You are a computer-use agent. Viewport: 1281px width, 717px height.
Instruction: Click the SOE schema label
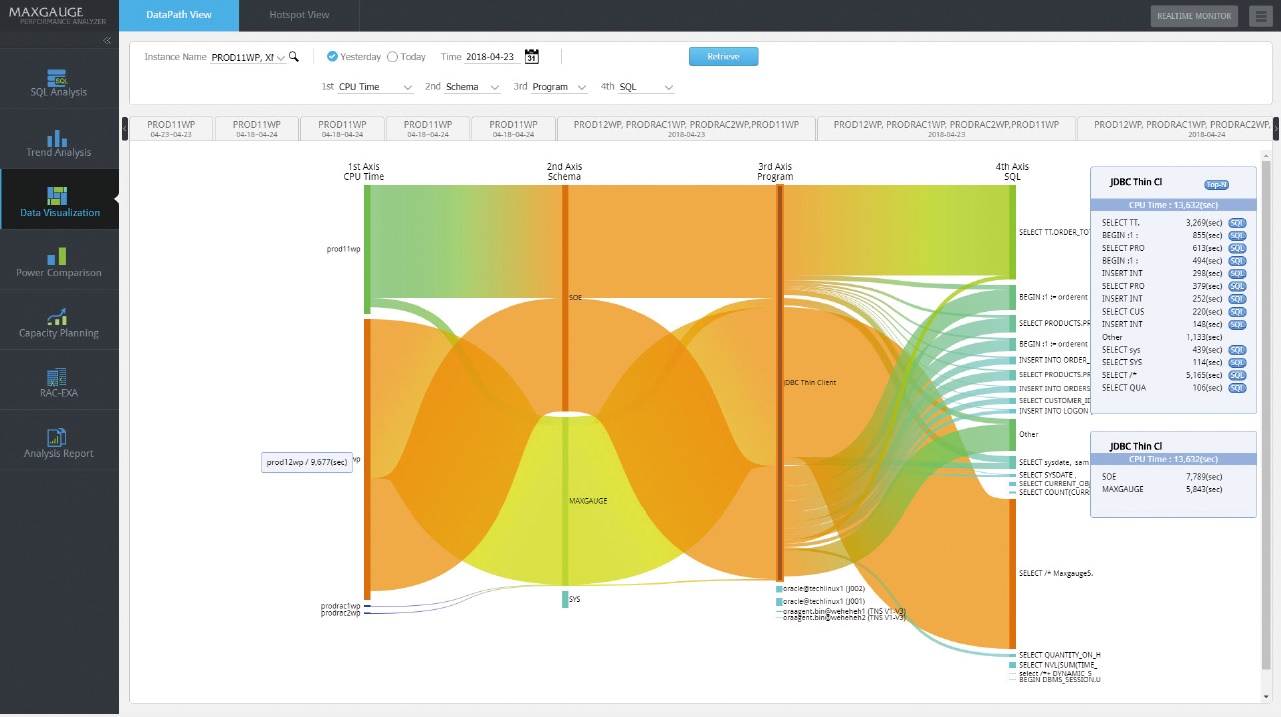click(575, 297)
